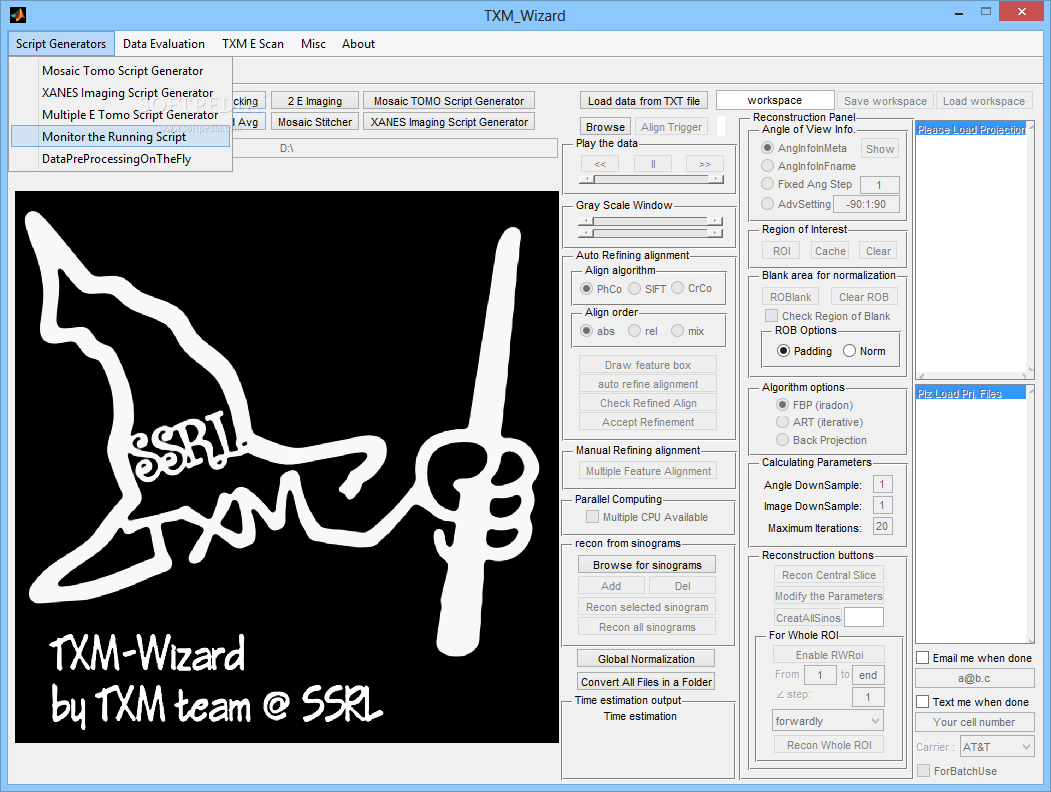Open the forwardly direction dropdown
Screen dimensions: 1051x792
pos(828,721)
